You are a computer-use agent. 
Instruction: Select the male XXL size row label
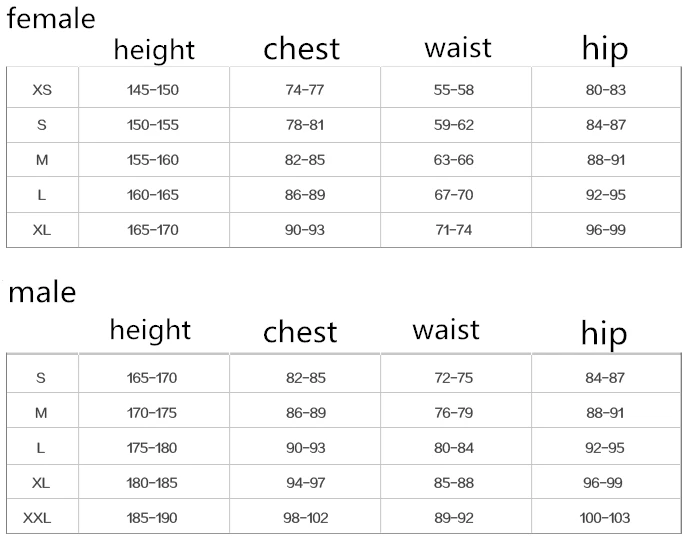coord(37,518)
